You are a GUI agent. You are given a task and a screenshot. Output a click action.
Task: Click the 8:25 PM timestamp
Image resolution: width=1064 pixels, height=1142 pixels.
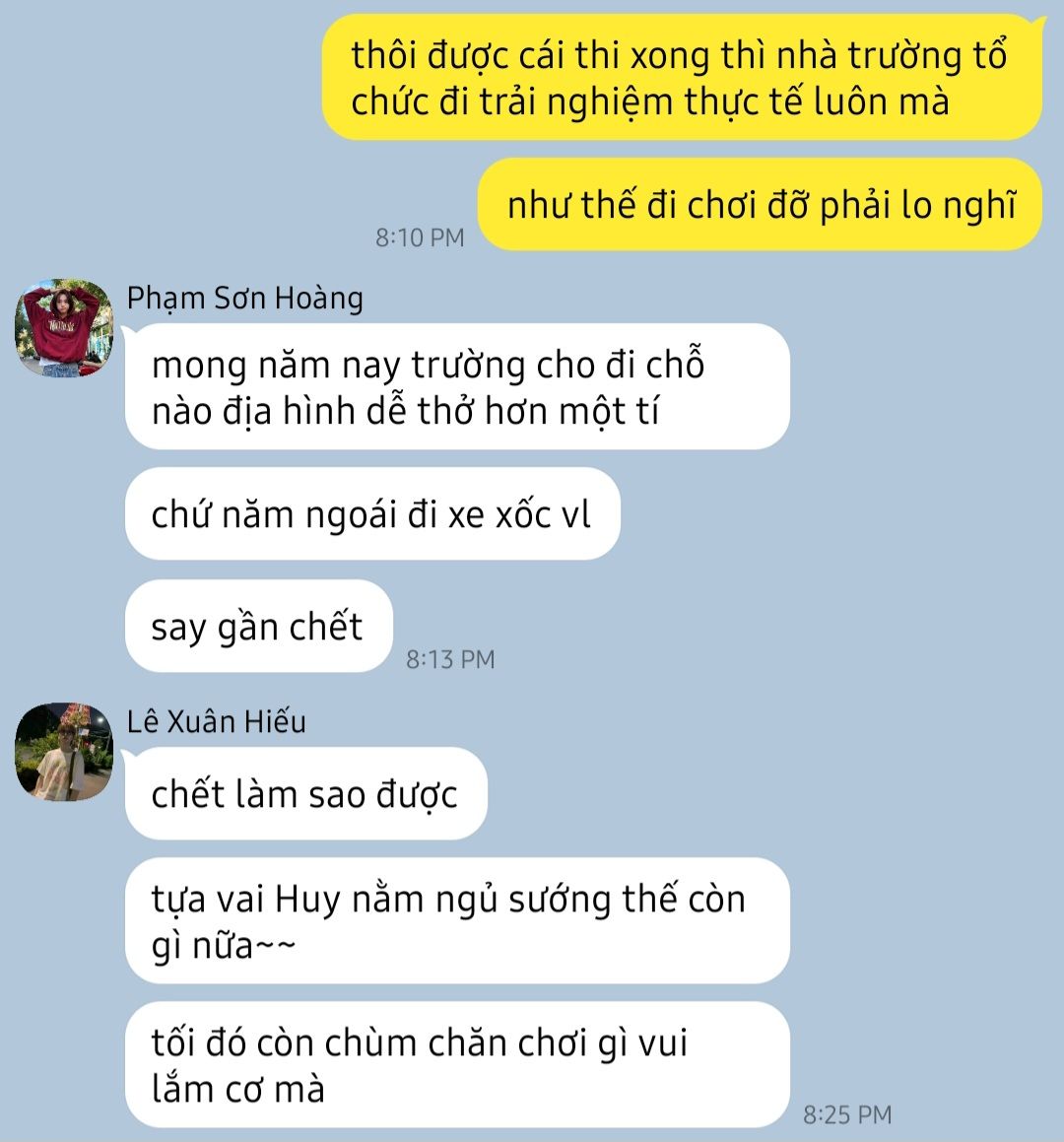point(847,1114)
